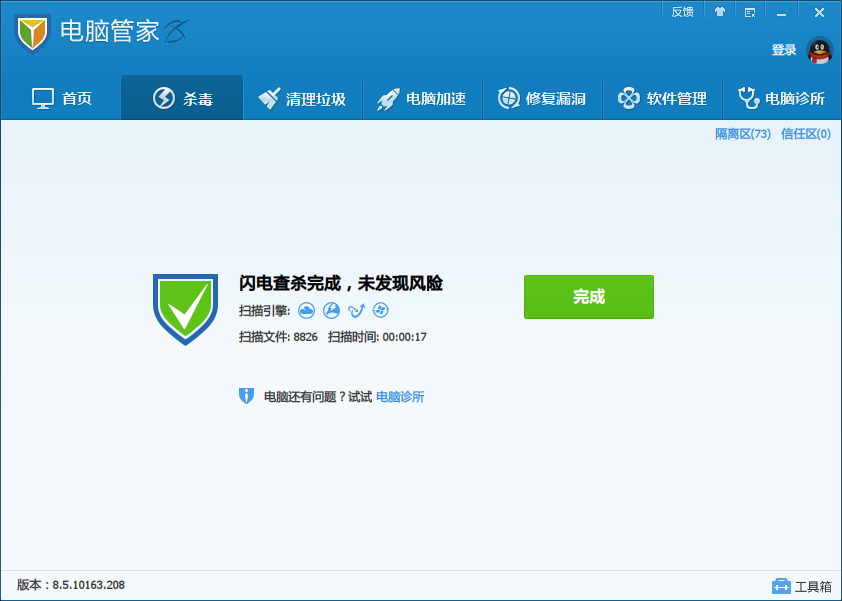Open the 首页 home tab
The image size is (842, 601).
point(61,98)
